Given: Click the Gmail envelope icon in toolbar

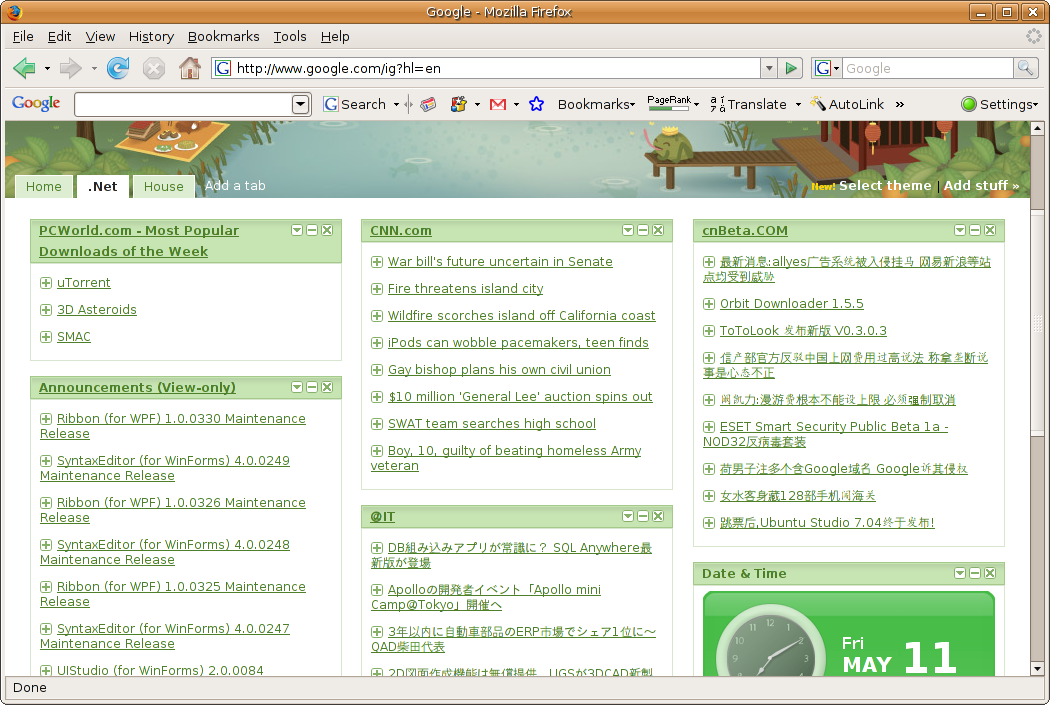Looking at the screenshot, I should pyautogui.click(x=498, y=104).
